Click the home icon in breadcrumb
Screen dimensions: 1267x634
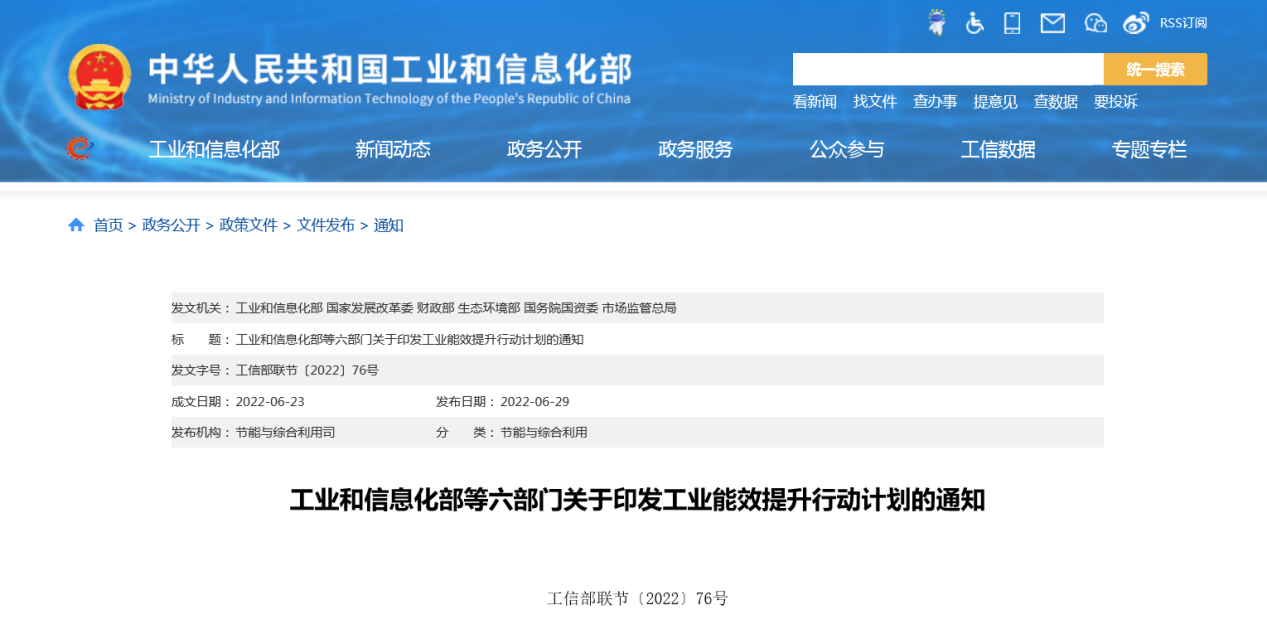76,225
